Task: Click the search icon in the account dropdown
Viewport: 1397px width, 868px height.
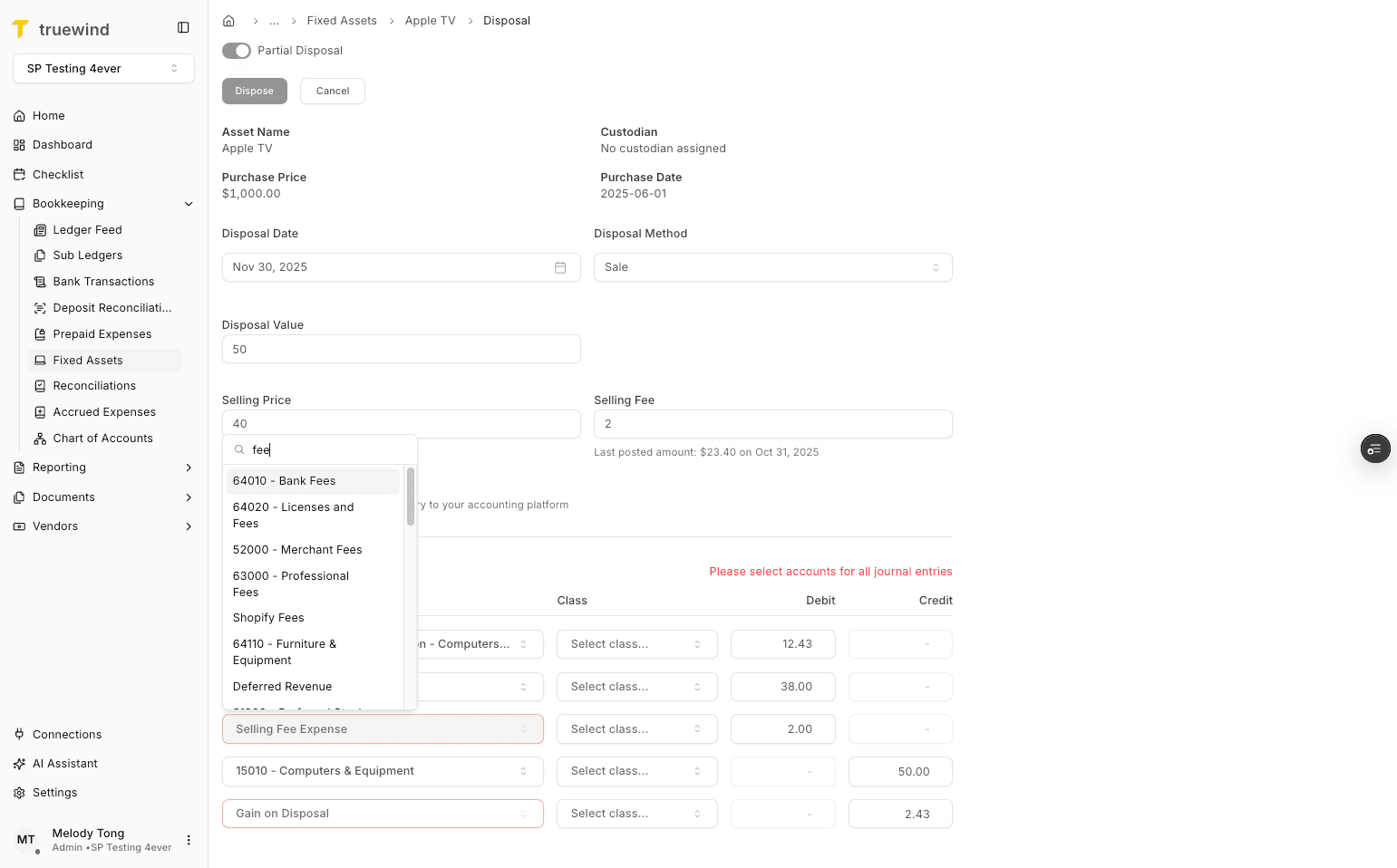Action: coord(238,448)
